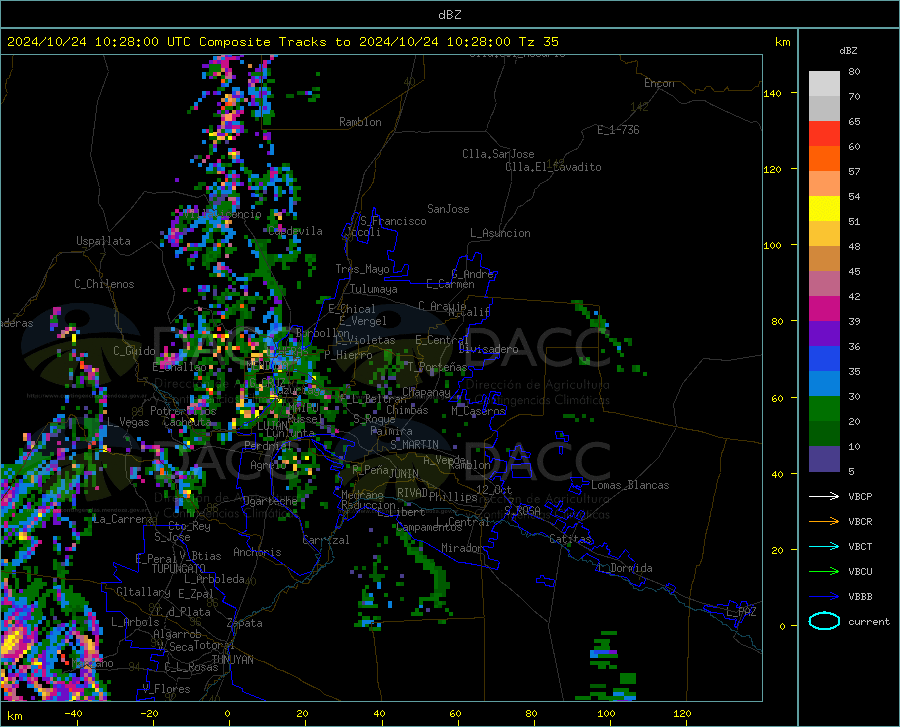Select the red 60 dBZ color swatch
Image resolution: width=900 pixels, height=727 pixels.
pos(824,134)
